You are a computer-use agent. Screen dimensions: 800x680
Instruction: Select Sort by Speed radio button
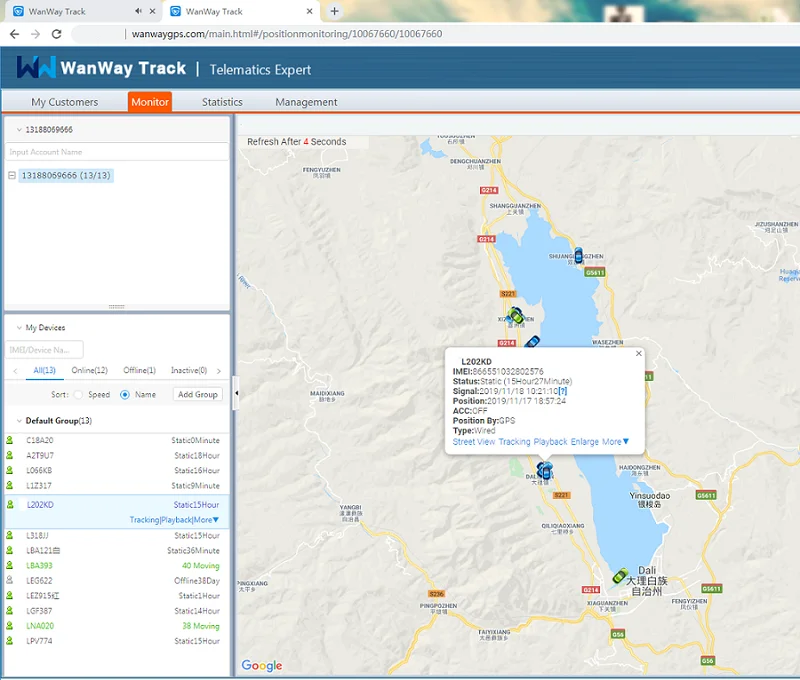[78, 394]
